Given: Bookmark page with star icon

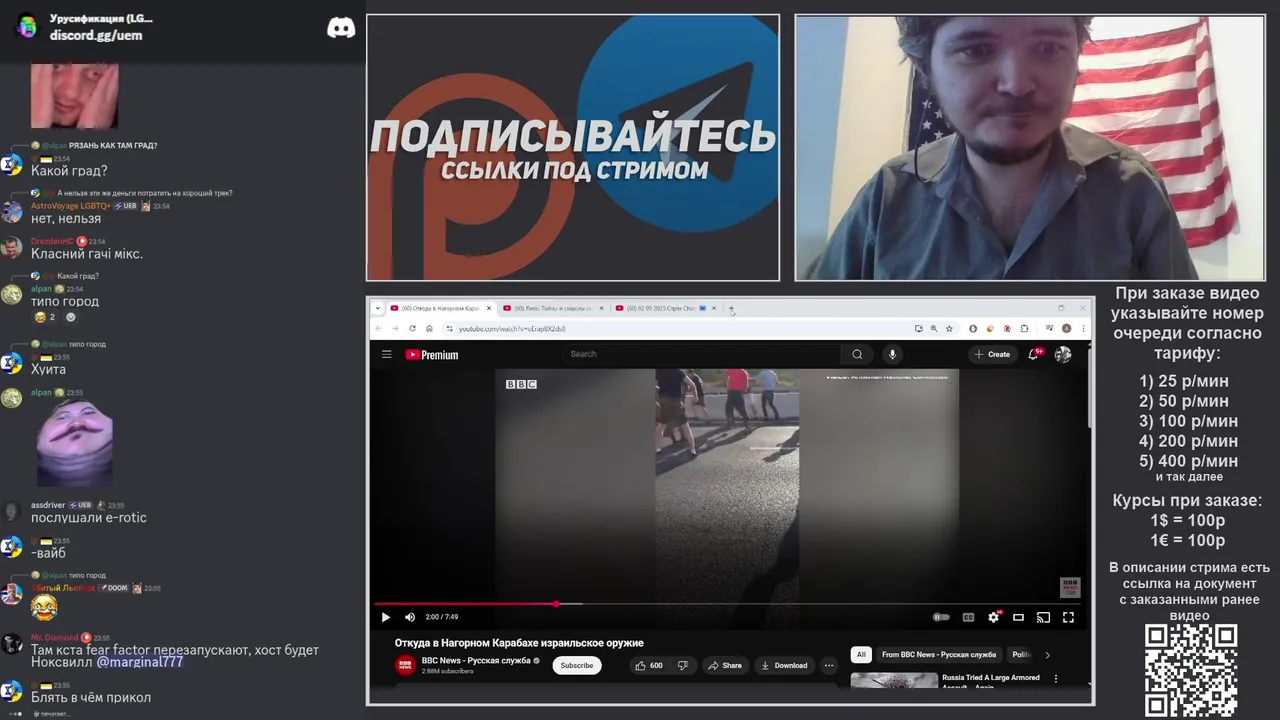Looking at the screenshot, I should point(949,328).
